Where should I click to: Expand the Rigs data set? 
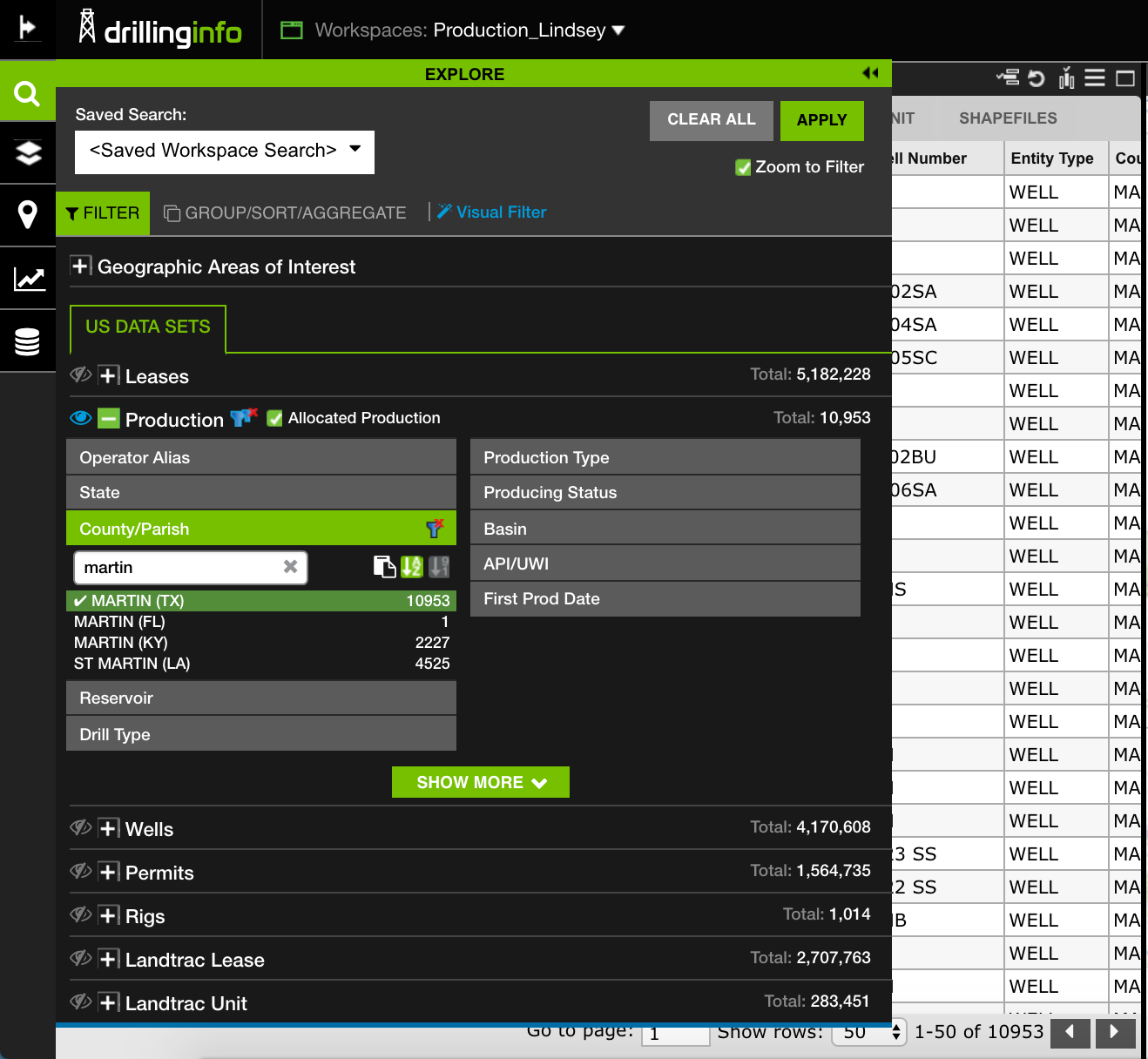point(109,915)
